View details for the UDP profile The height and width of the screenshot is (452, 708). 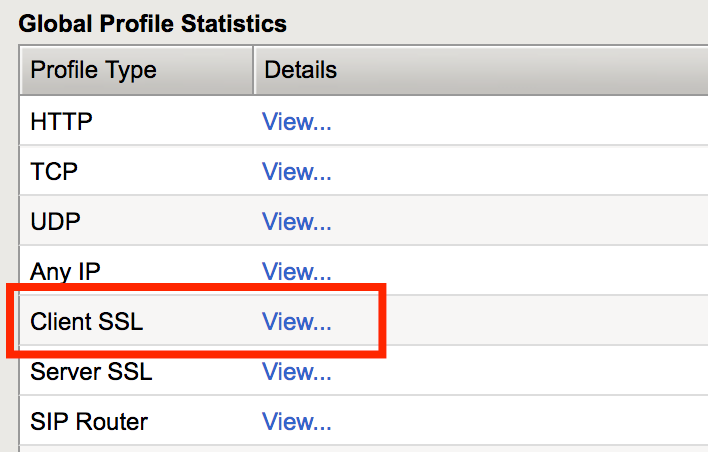[x=296, y=222]
